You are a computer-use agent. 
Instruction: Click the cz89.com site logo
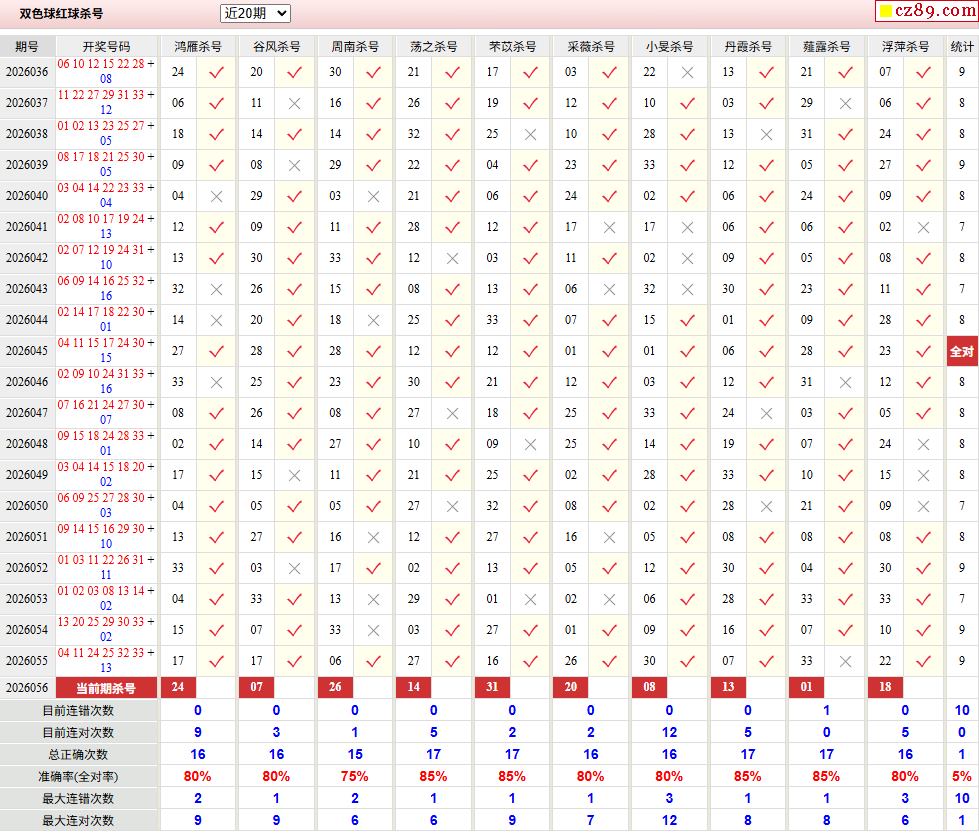pyautogui.click(x=926, y=11)
